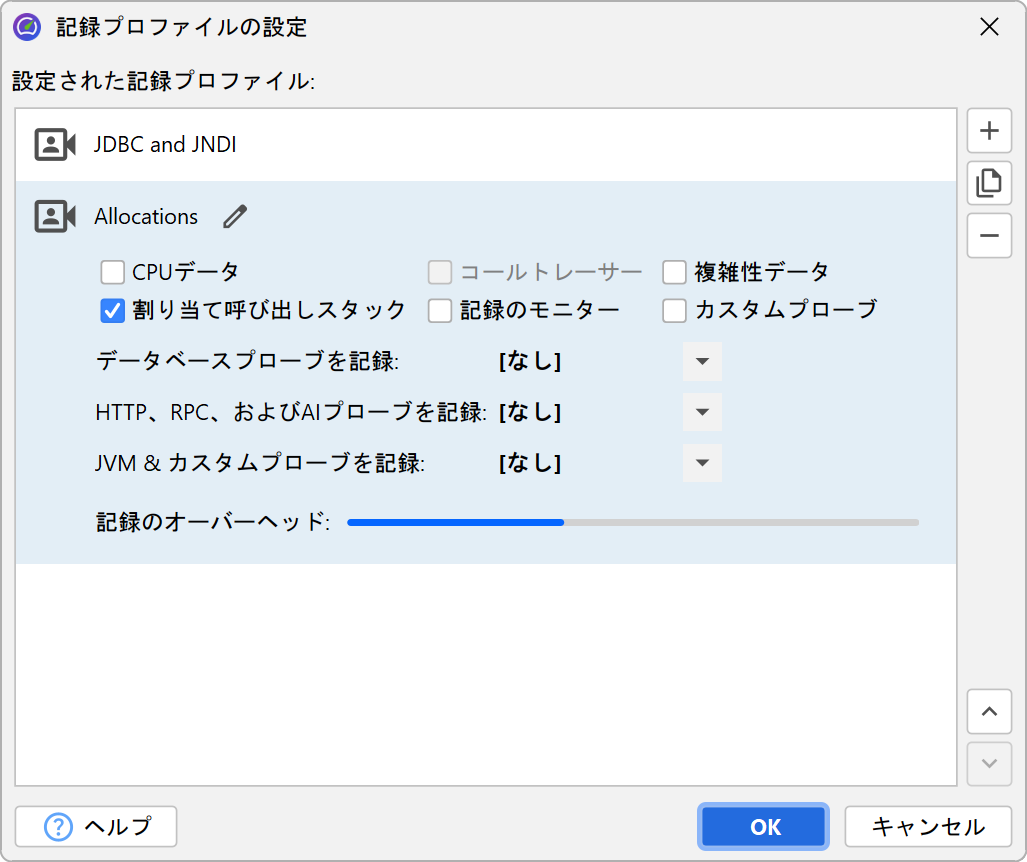The width and height of the screenshot is (1027, 862).
Task: Click the 記録のオーバーヘッド progress bar
Action: (632, 522)
